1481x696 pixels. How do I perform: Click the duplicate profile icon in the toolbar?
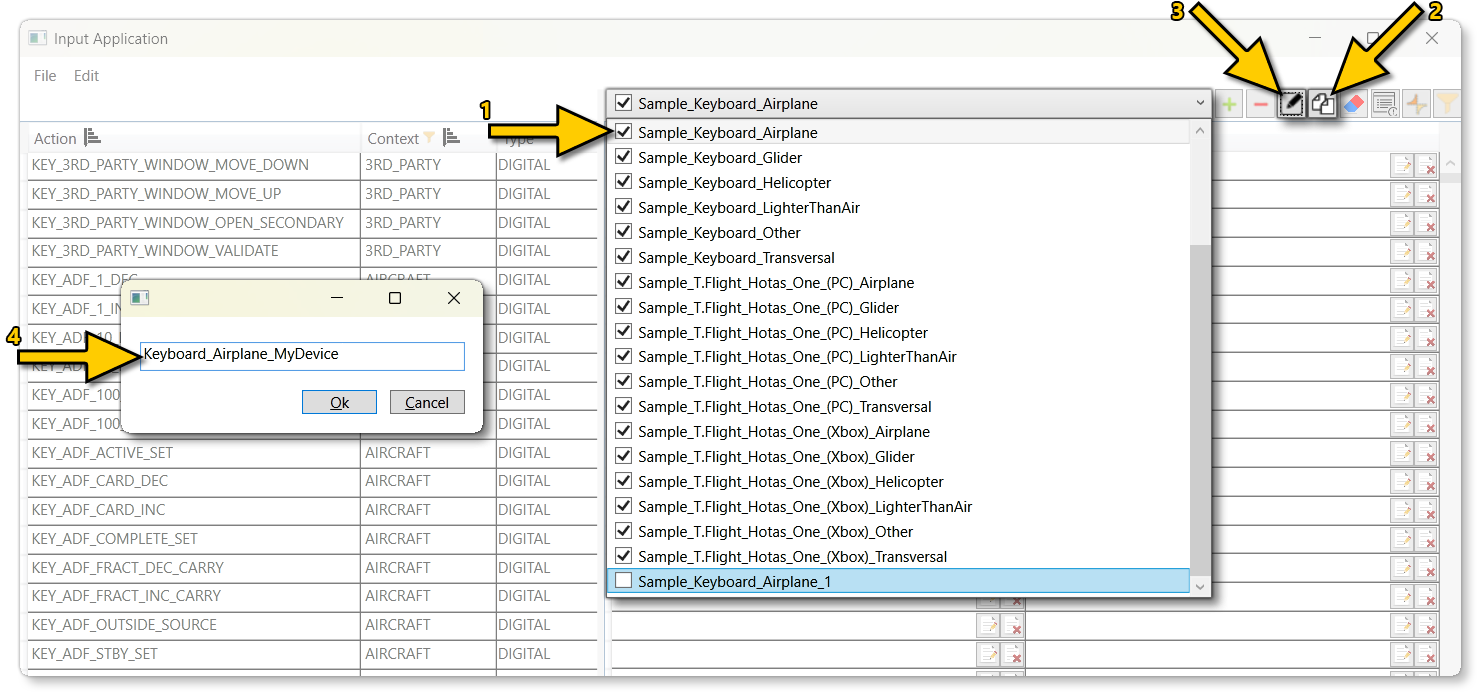1322,102
